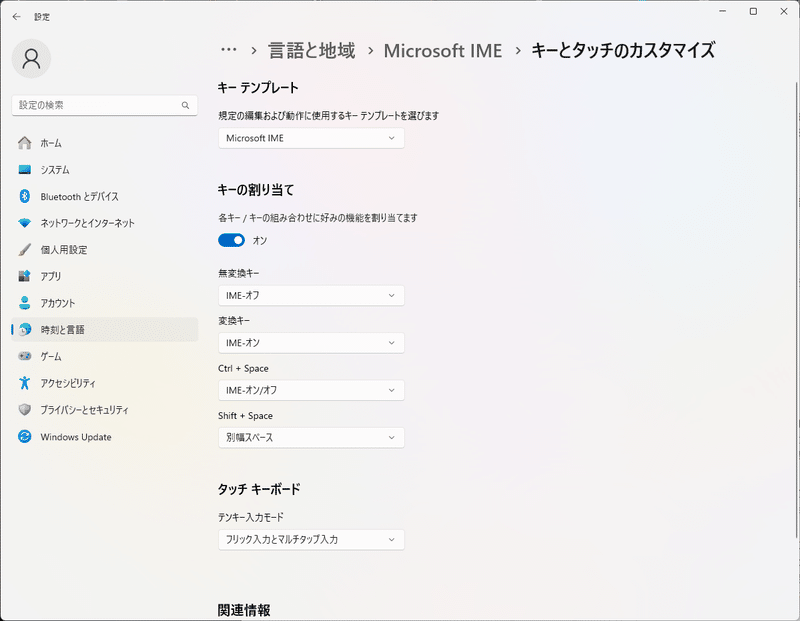Click the Windows Update sync icon
This screenshot has height=621, width=800.
tap(24, 436)
